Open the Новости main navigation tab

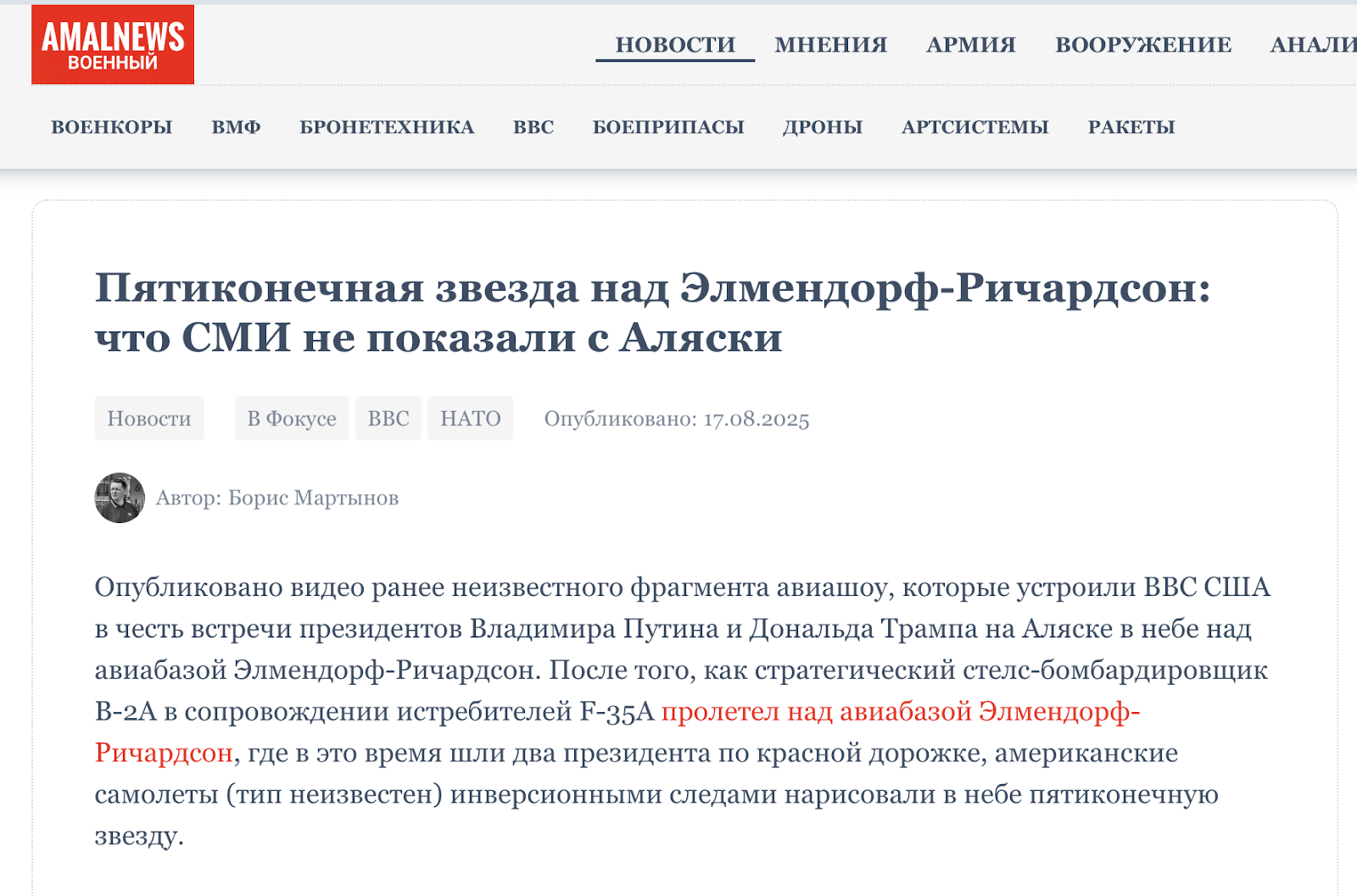pyautogui.click(x=675, y=45)
